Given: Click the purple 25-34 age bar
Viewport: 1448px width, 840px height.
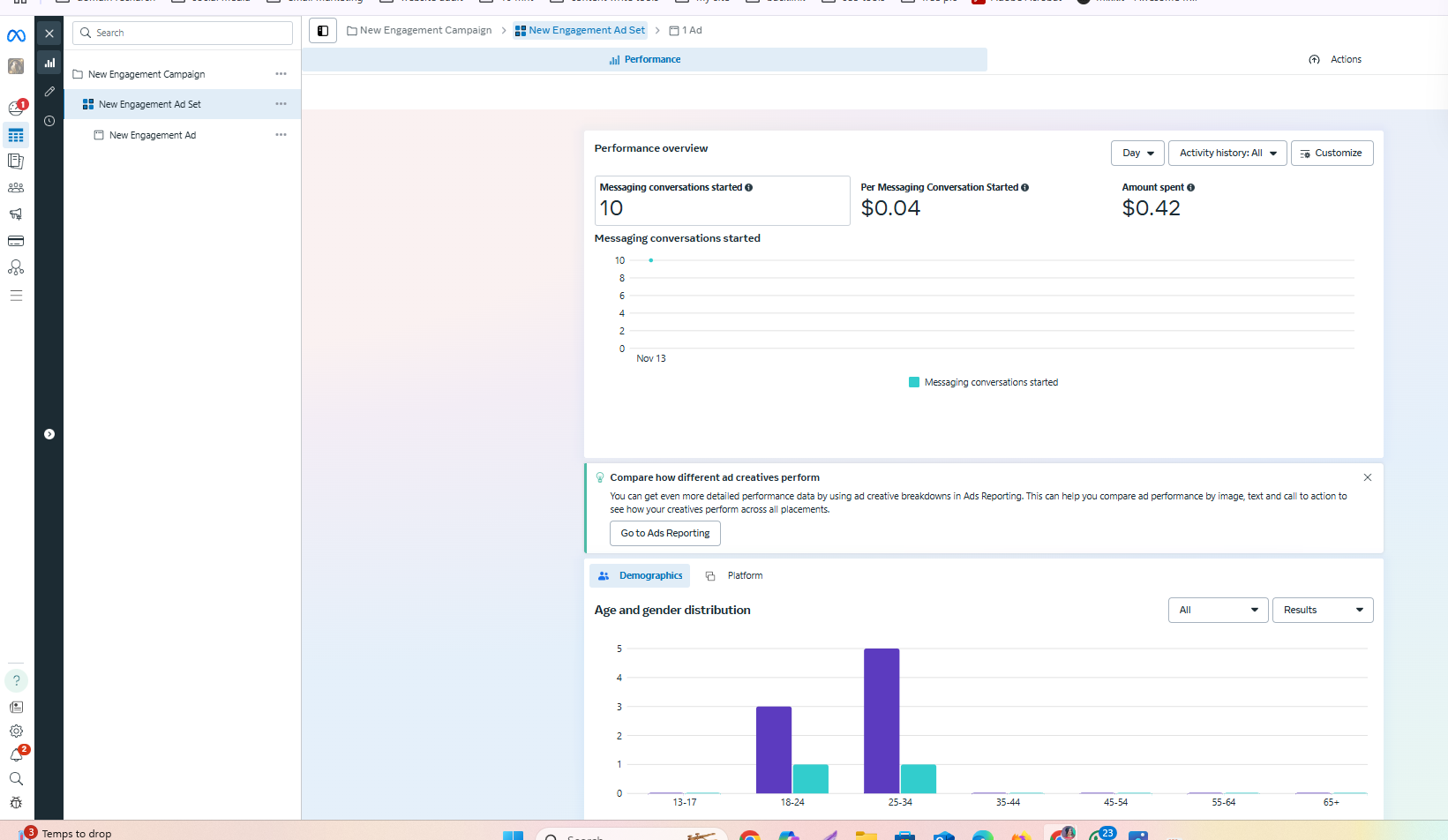Looking at the screenshot, I should point(881,720).
